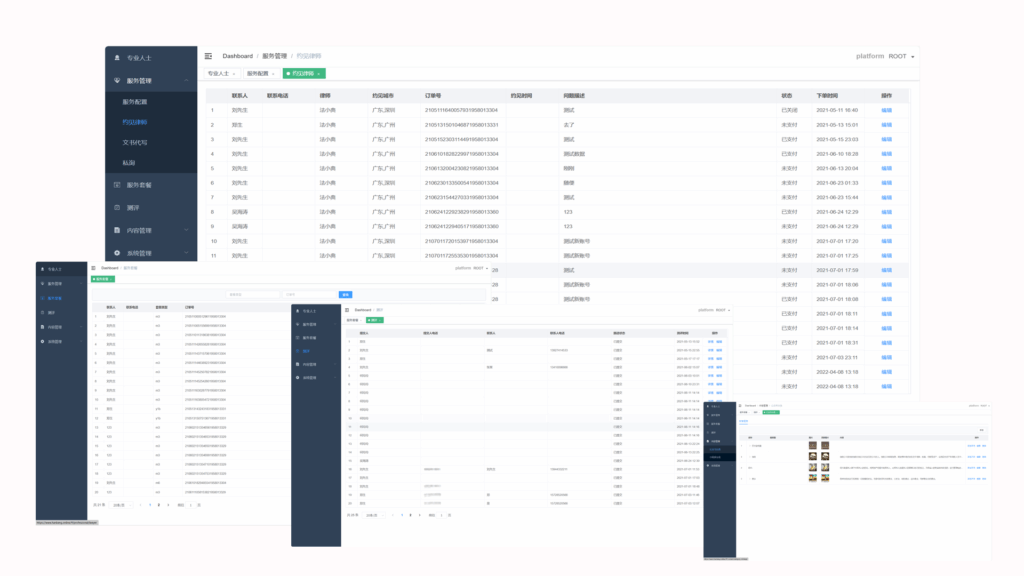Click the 测评 icon in large sidebar

[117, 207]
